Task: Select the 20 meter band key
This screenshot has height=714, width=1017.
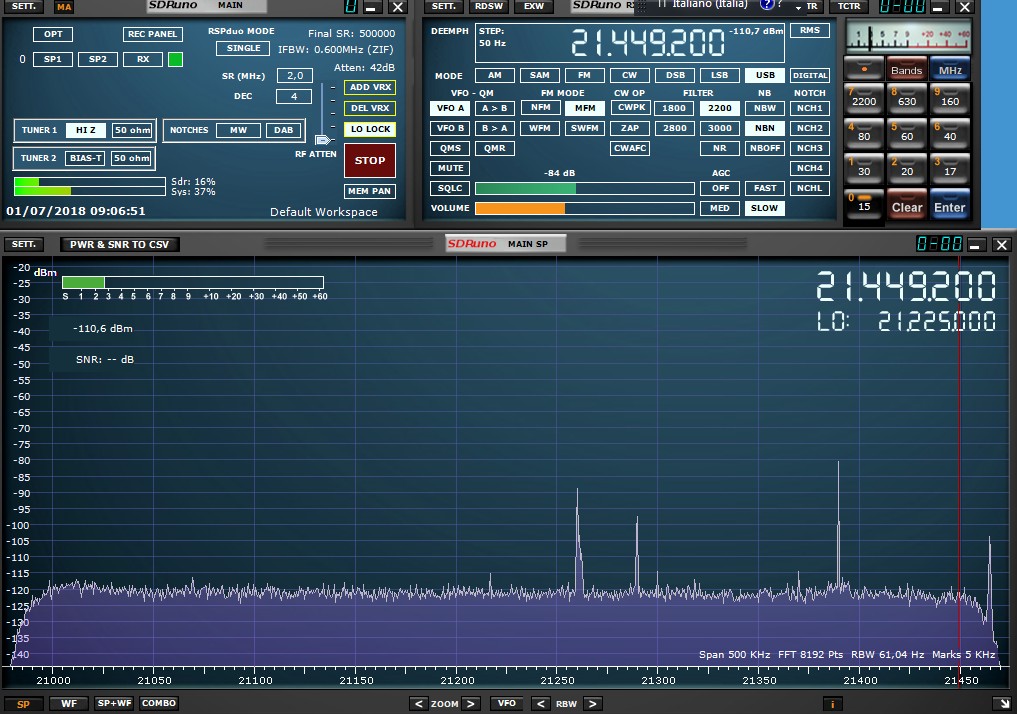Action: point(907,169)
